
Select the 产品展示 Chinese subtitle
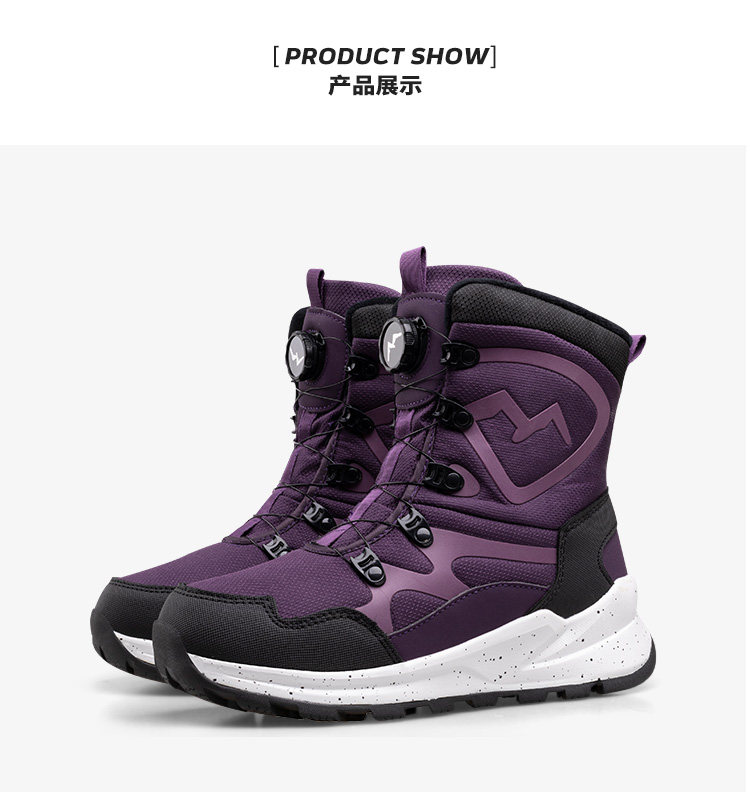pos(375,85)
